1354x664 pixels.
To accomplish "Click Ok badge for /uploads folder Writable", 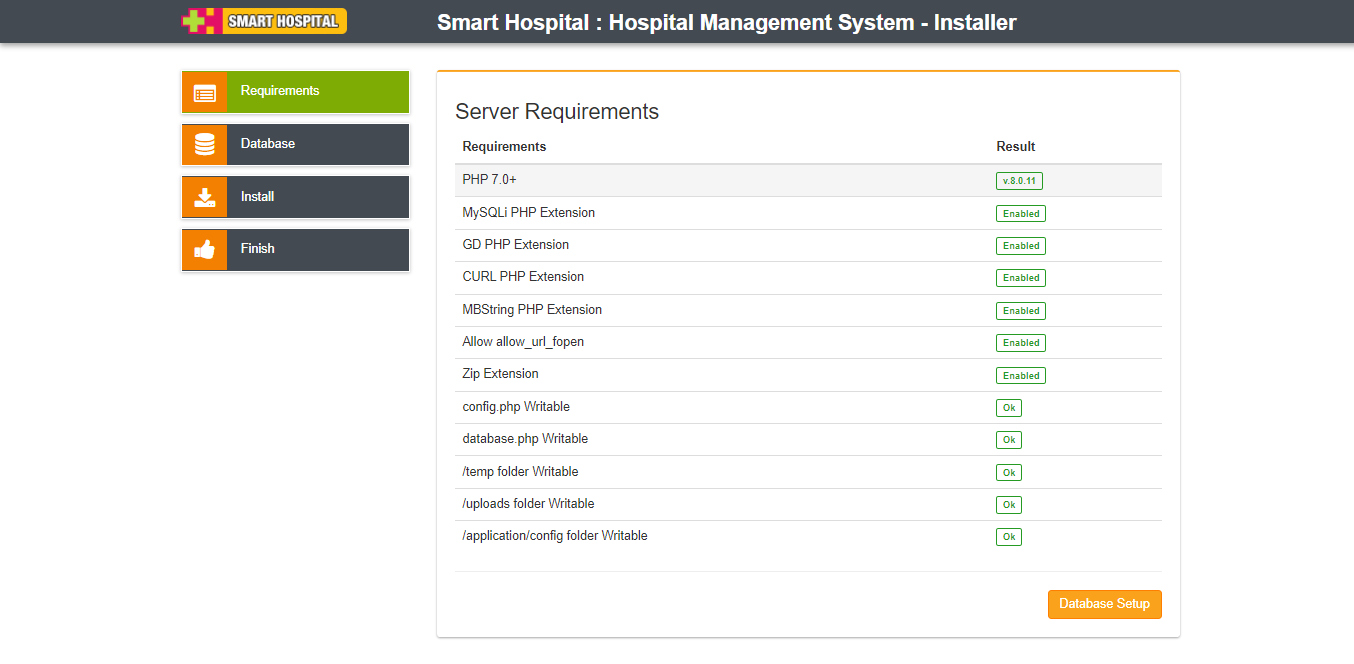I will (x=1008, y=505).
